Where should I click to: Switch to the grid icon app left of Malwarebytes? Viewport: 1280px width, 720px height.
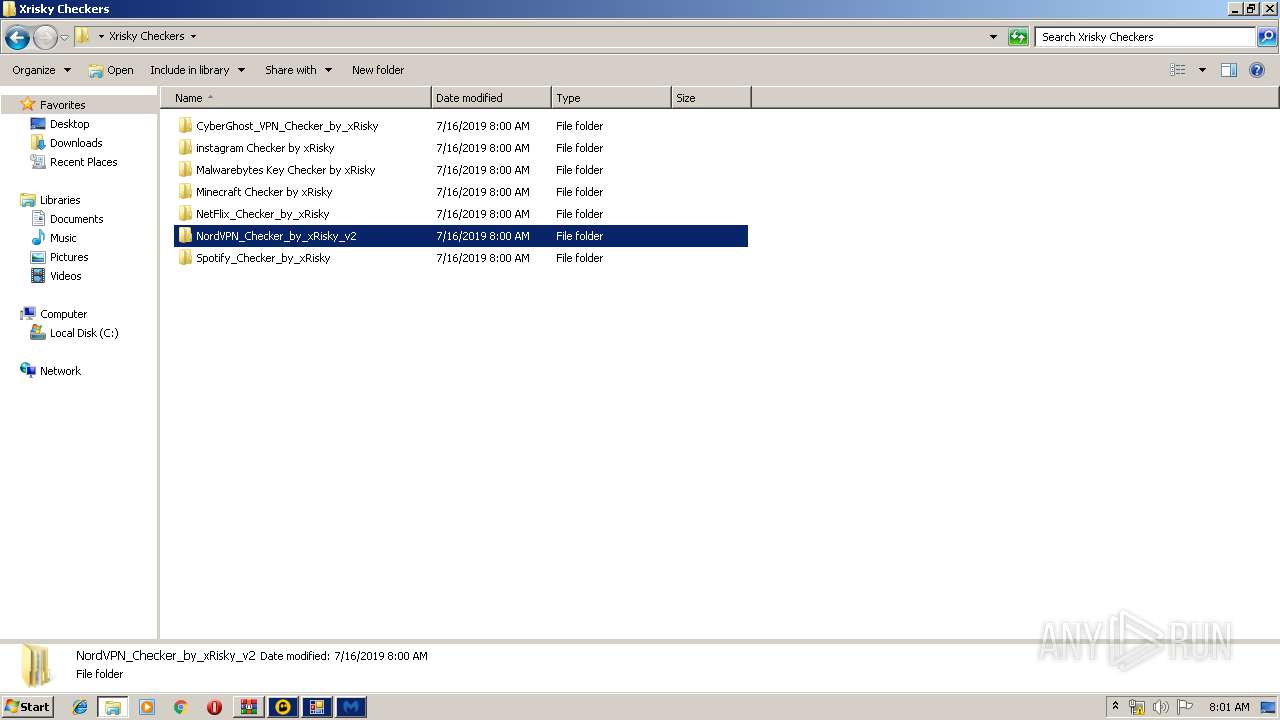point(317,707)
